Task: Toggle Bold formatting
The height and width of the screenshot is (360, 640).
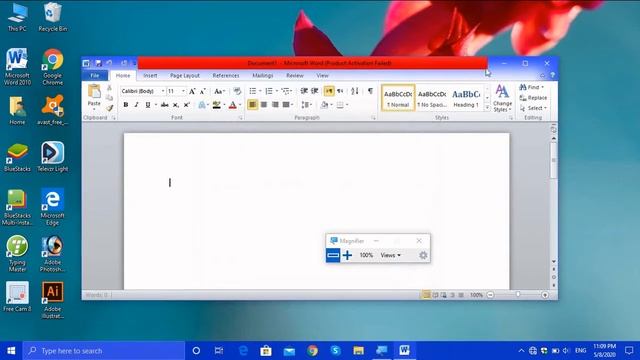Action: (126, 105)
